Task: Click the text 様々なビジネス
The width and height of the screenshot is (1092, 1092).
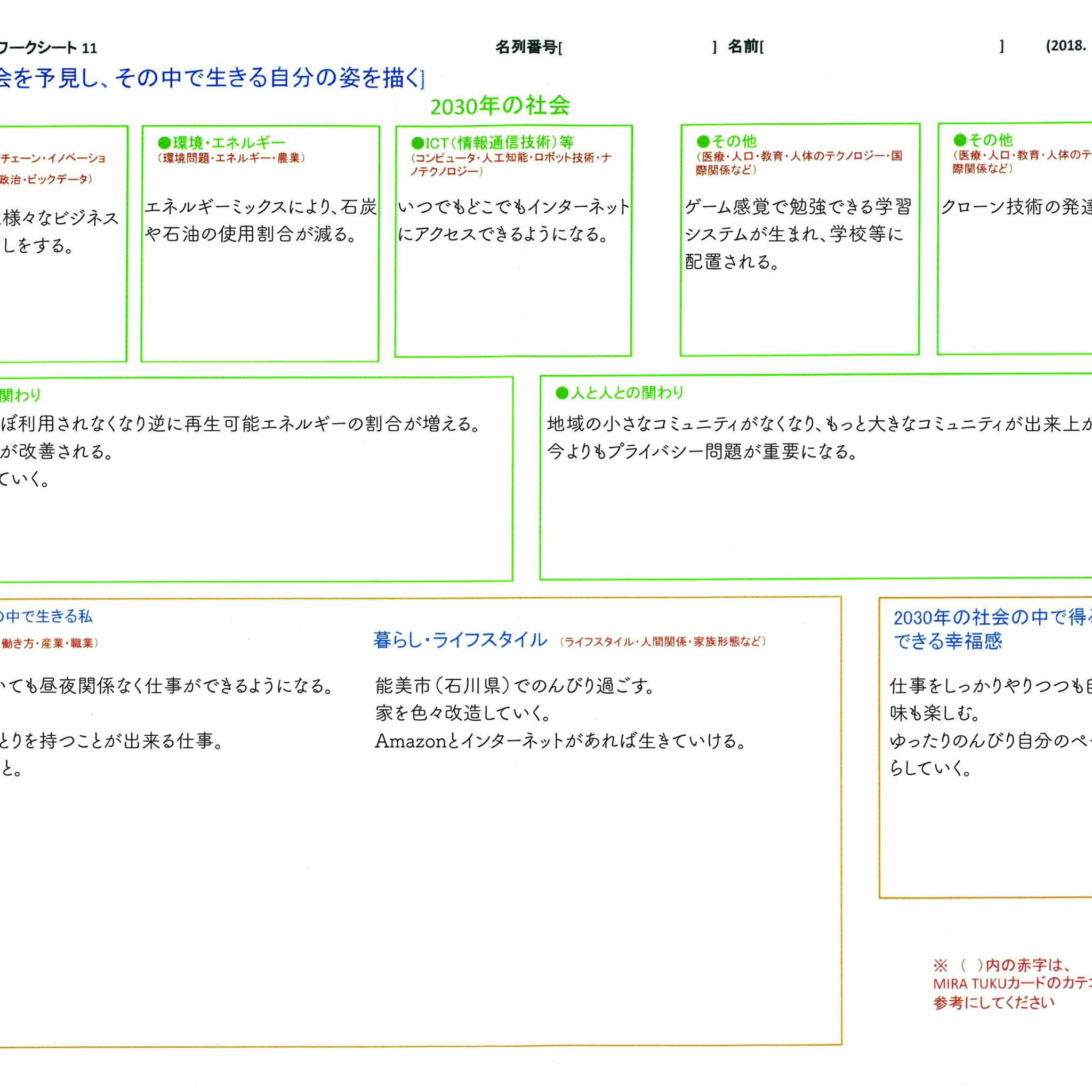Action: click(60, 218)
